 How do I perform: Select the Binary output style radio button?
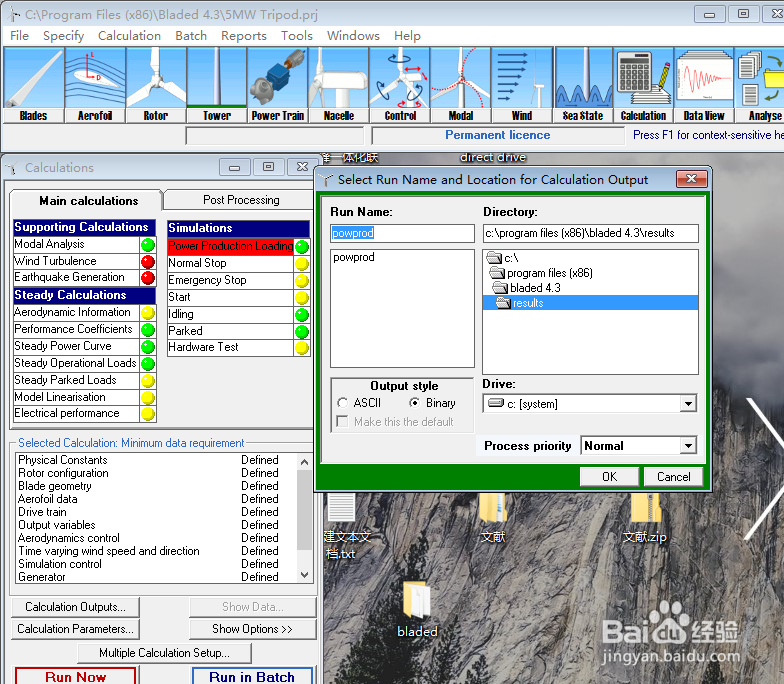point(414,402)
